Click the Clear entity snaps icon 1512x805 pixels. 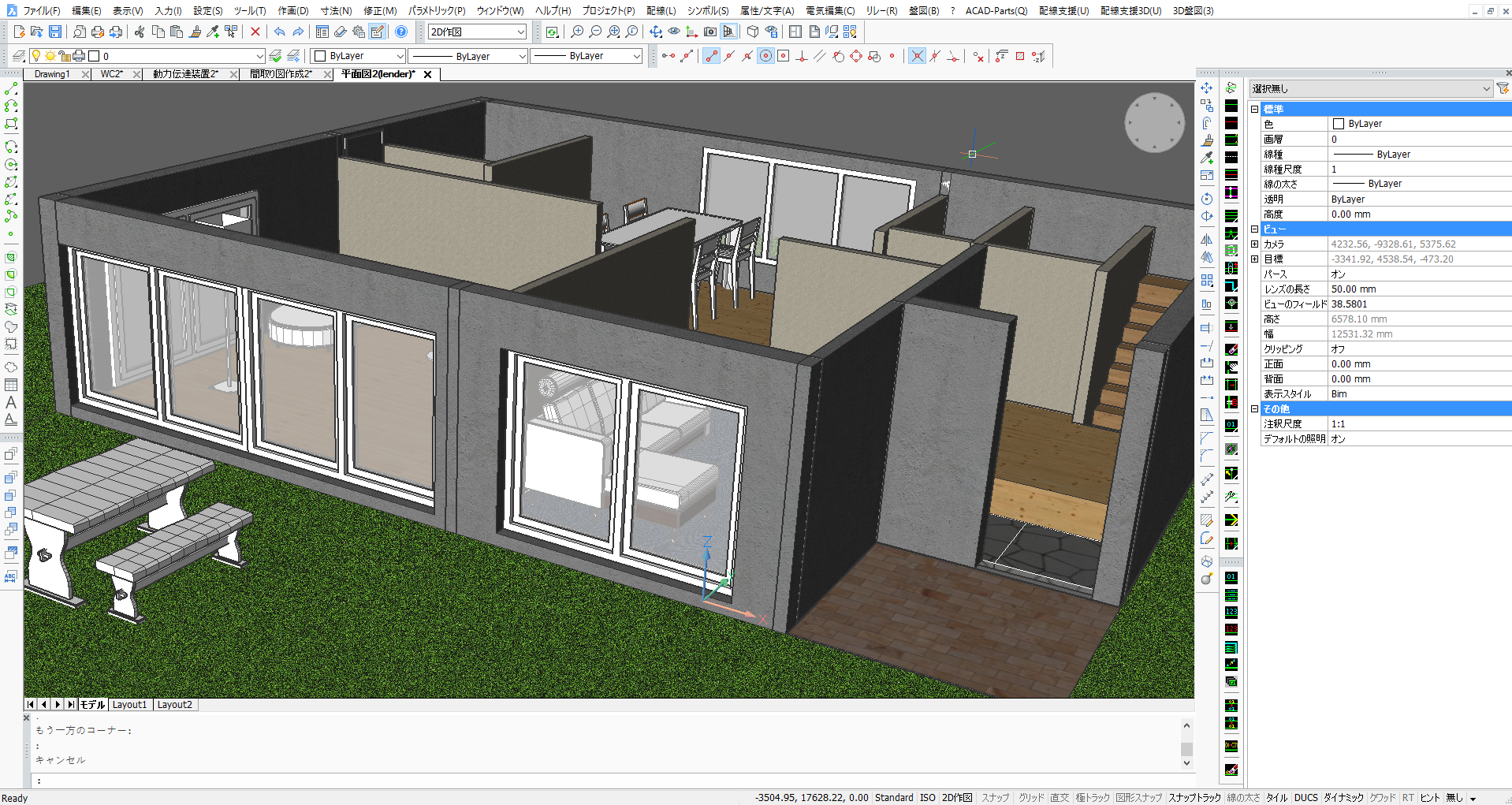[x=978, y=56]
